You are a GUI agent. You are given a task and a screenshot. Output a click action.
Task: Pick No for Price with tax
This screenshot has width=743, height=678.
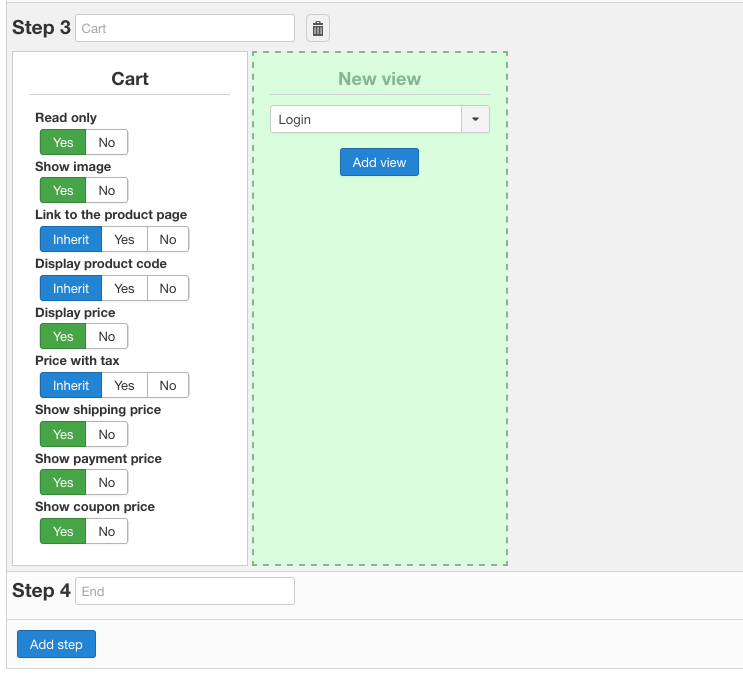click(x=168, y=385)
